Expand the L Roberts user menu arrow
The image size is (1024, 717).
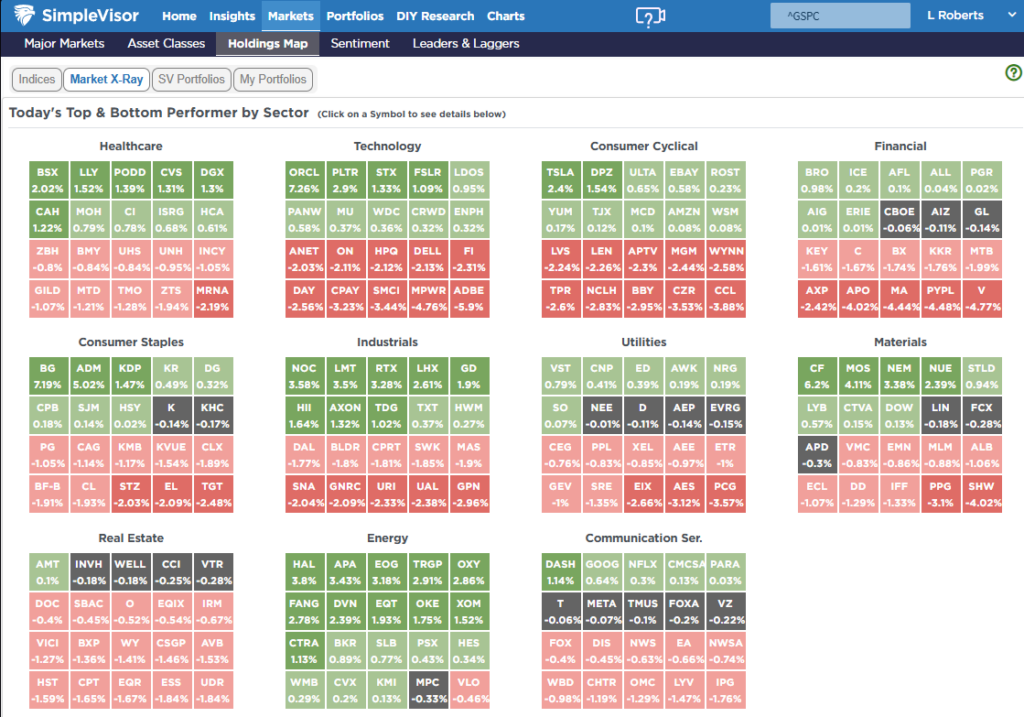(x=1012, y=14)
